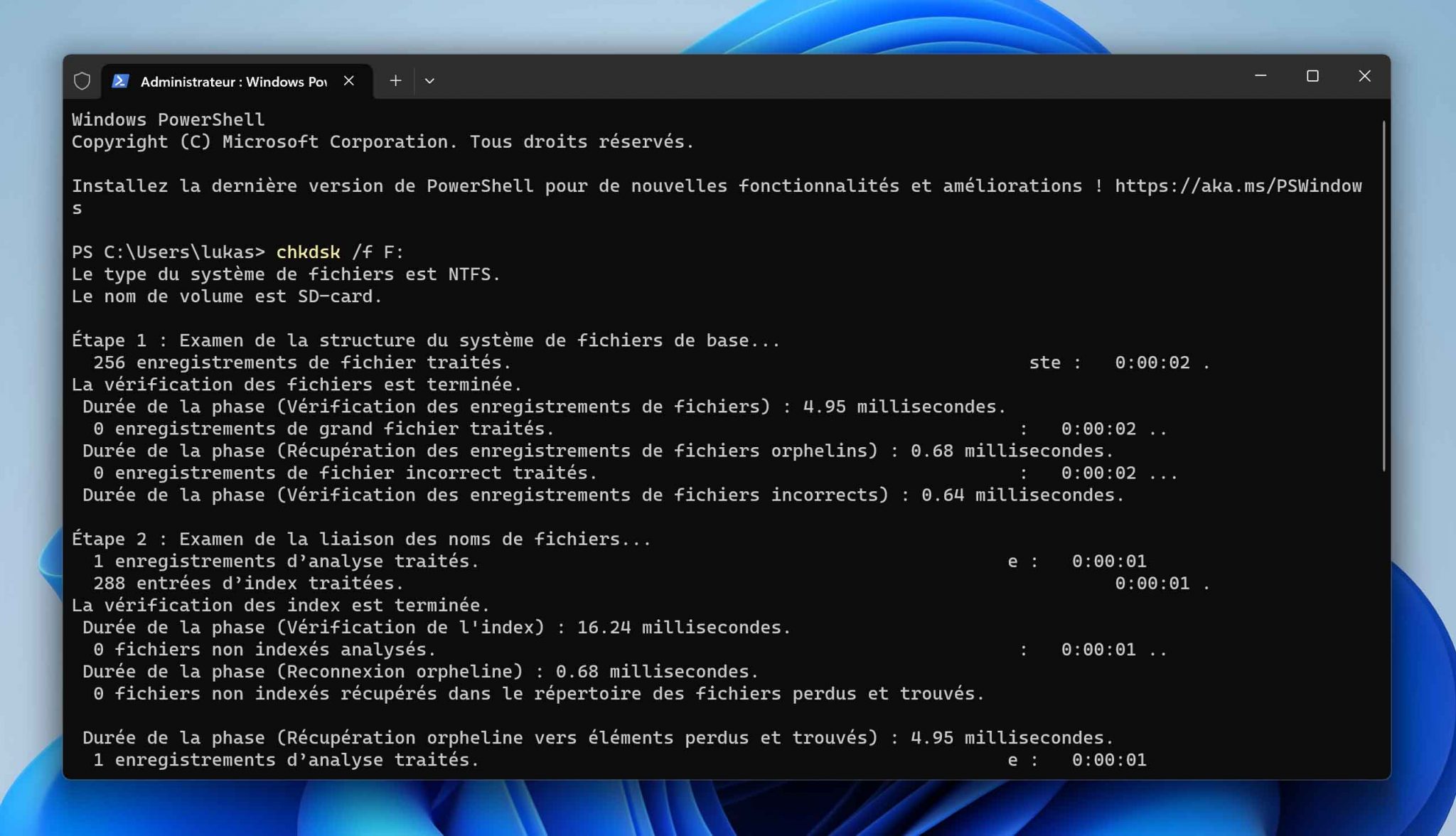Viewport: 1456px width, 836px height.
Task: Click the '0:00:02 .' timer after 'ste :'
Action: tap(1162, 363)
